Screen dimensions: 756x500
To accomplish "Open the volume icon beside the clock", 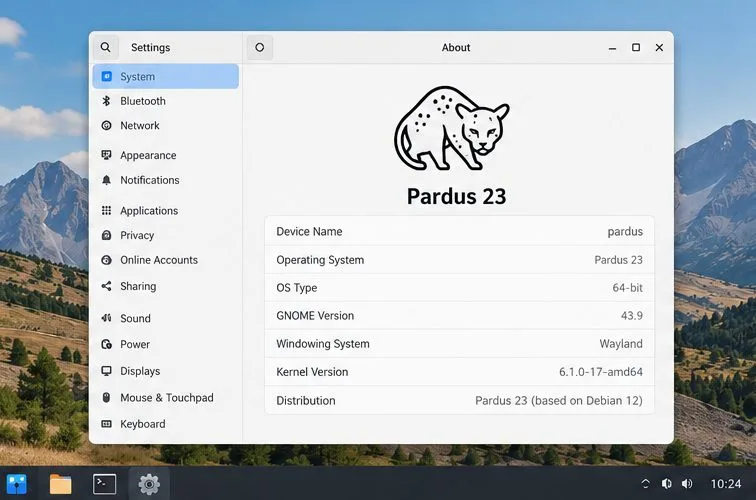I will click(687, 484).
